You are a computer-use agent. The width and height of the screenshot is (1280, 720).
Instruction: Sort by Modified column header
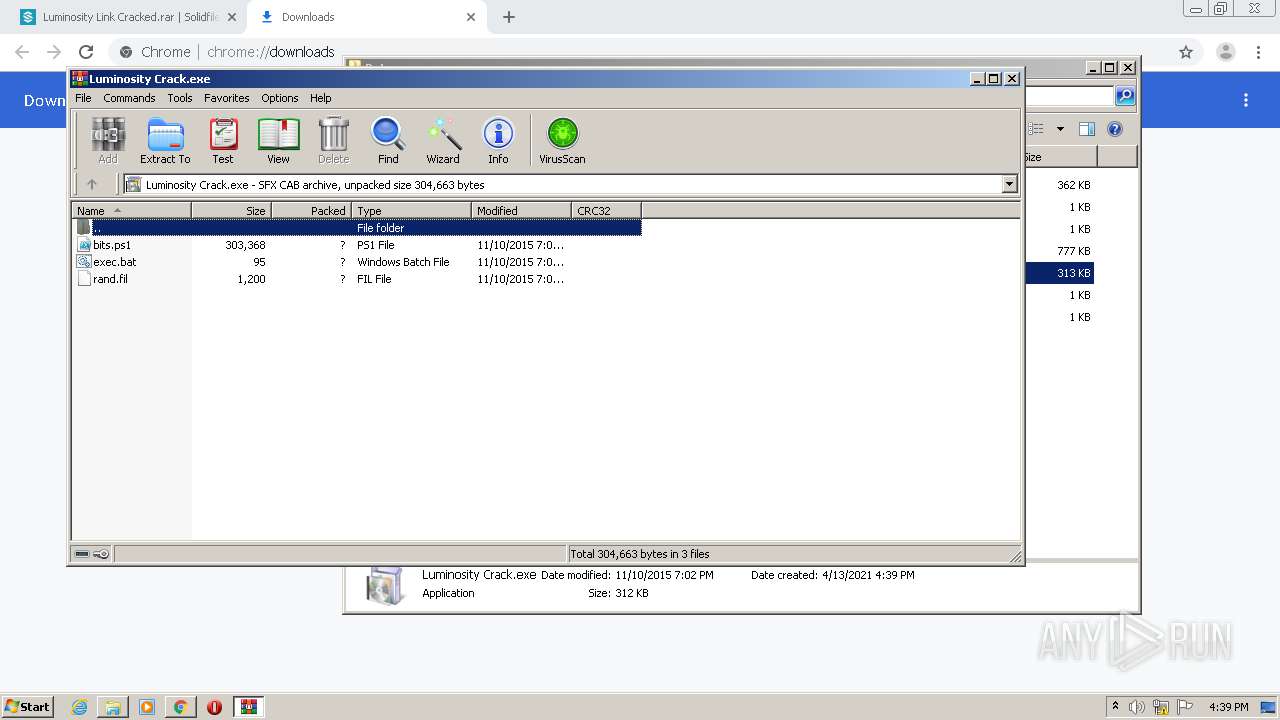click(x=521, y=210)
